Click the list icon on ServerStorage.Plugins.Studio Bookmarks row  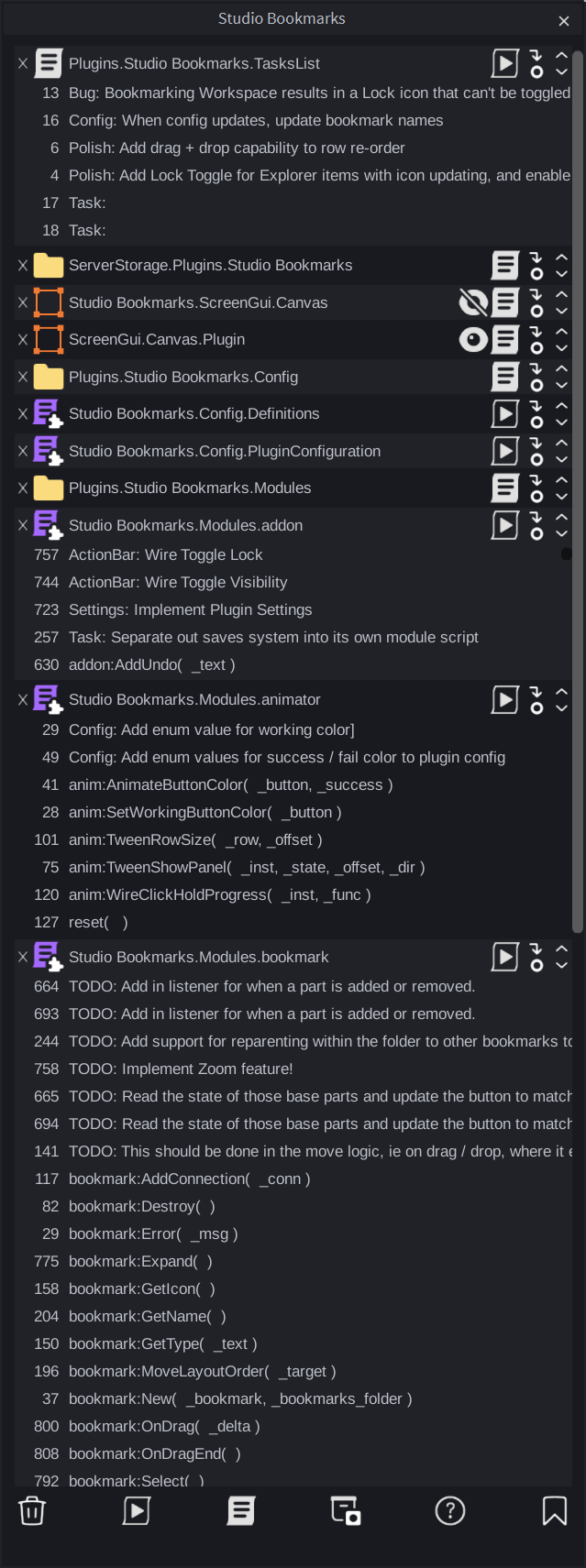[x=505, y=266]
